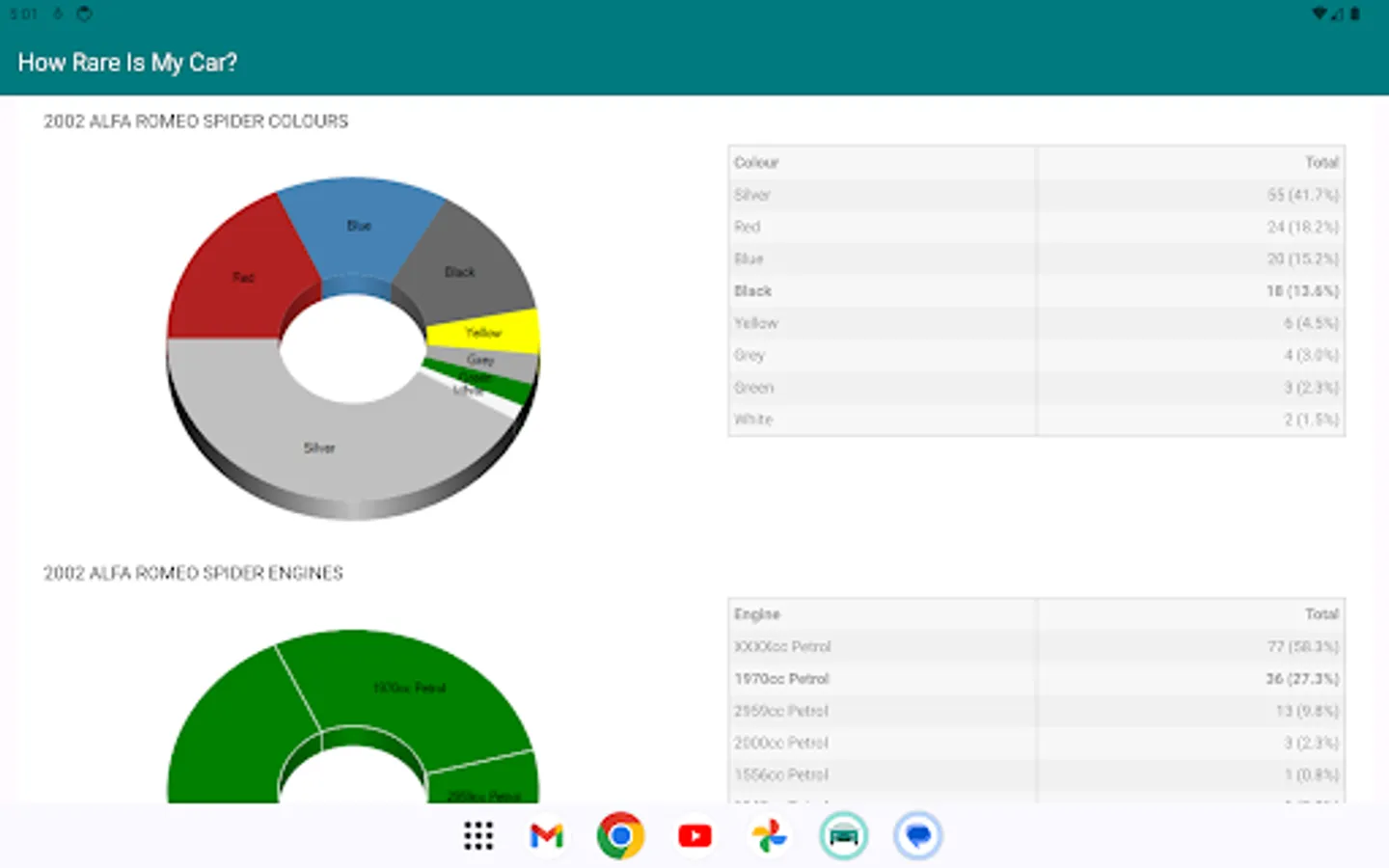This screenshot has height=868, width=1389.
Task: Select the 1970cc Petrol slice in engines chart
Action: tap(410, 687)
